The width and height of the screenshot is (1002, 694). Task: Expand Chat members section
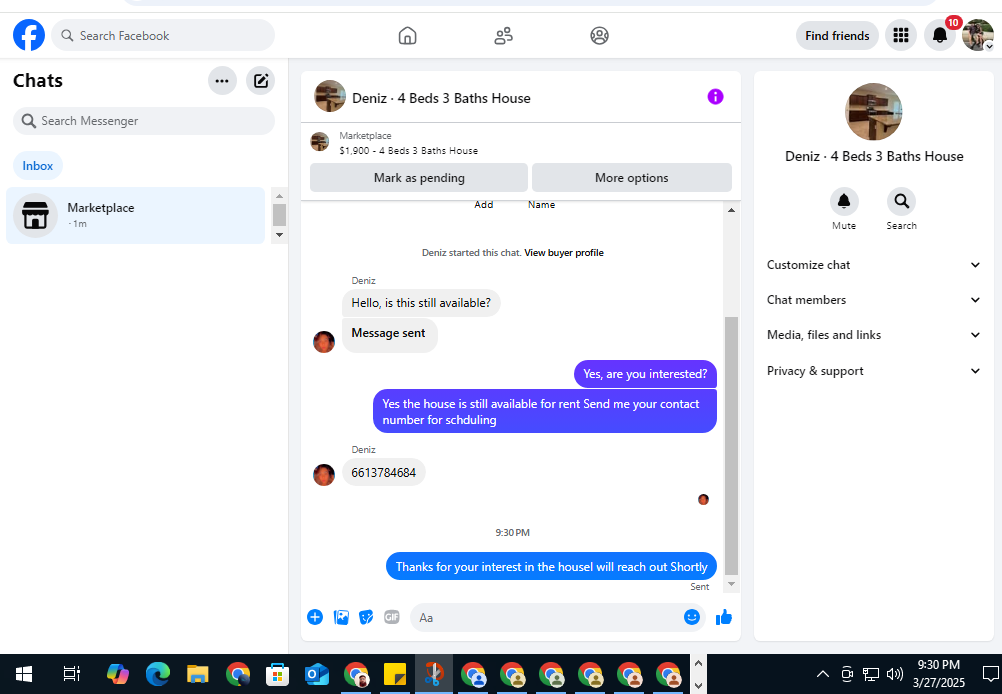pos(873,300)
